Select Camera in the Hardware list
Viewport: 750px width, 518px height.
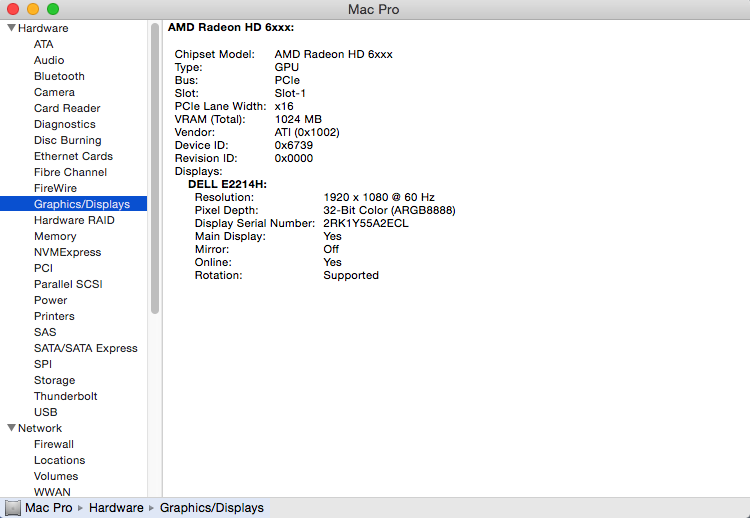54,92
